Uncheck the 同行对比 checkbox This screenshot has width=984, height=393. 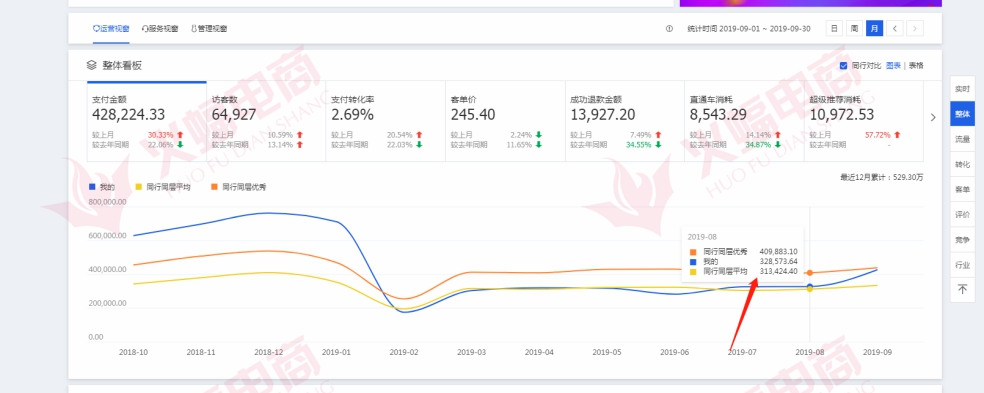pos(843,65)
